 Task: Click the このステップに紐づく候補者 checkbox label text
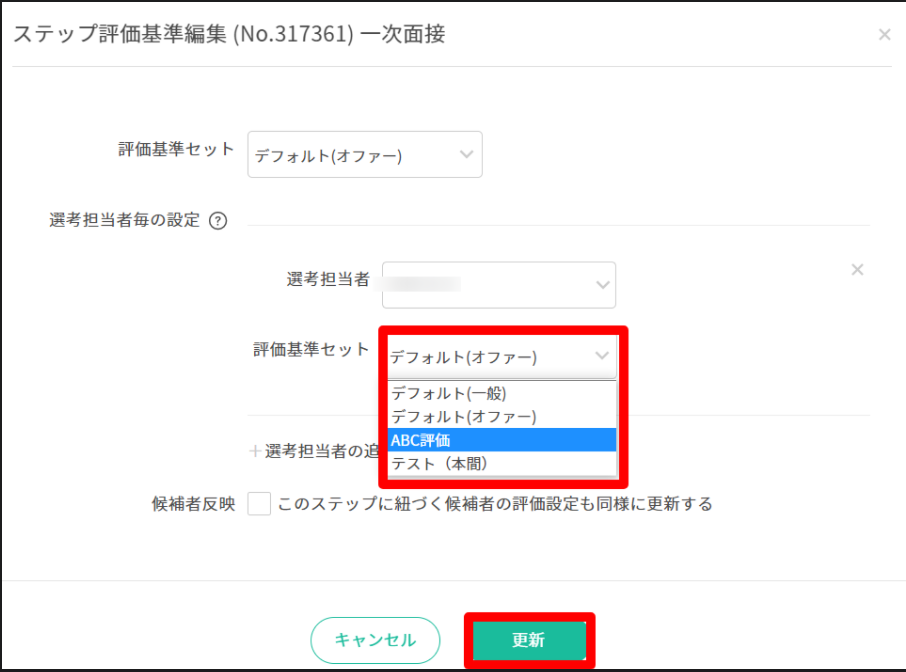tap(495, 504)
